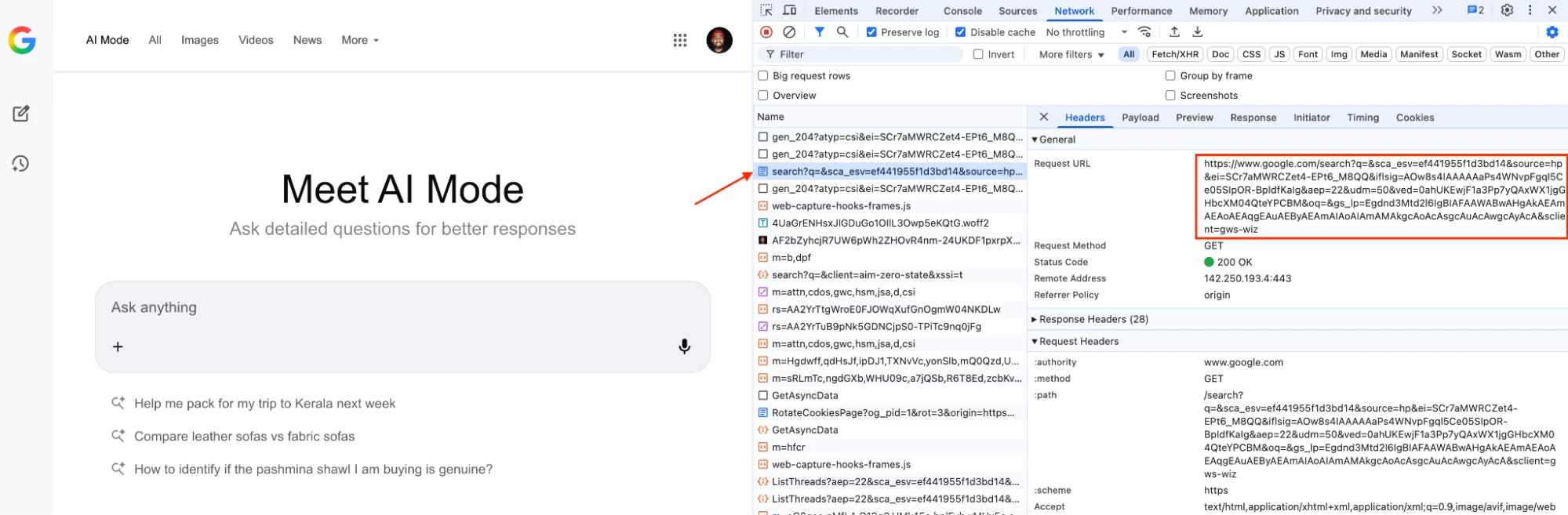Enable Big request rows
Viewport: 1568px width, 515px height.
(763, 76)
